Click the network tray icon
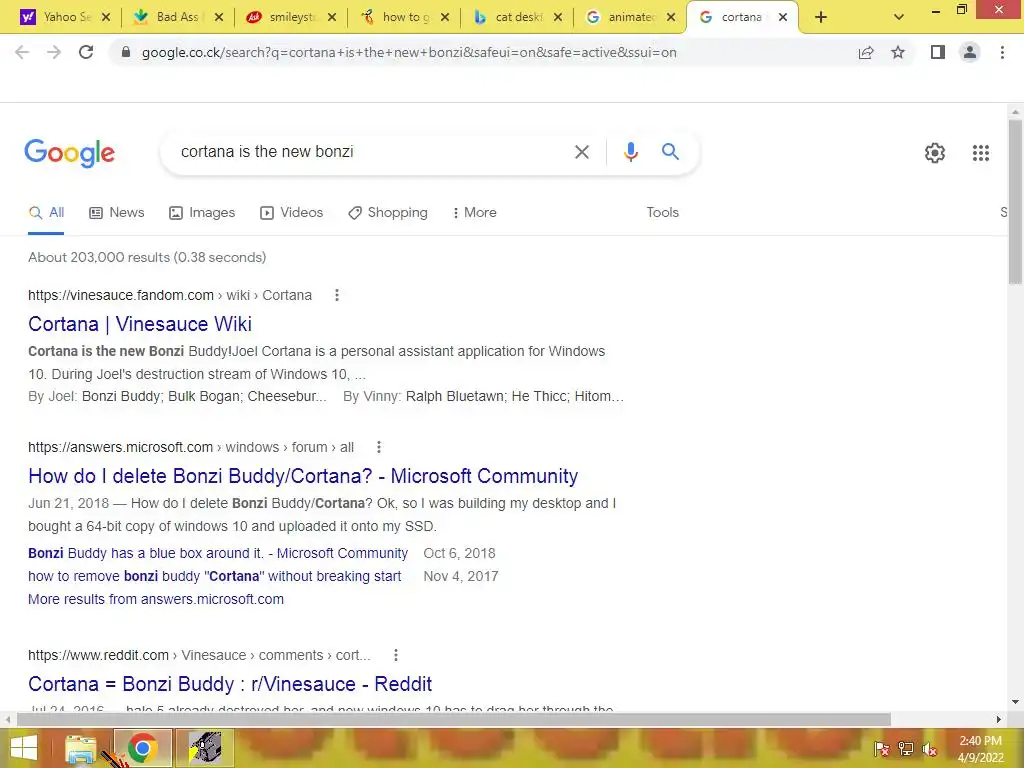Screen dimensions: 1024x768 pyautogui.click(x=905, y=749)
